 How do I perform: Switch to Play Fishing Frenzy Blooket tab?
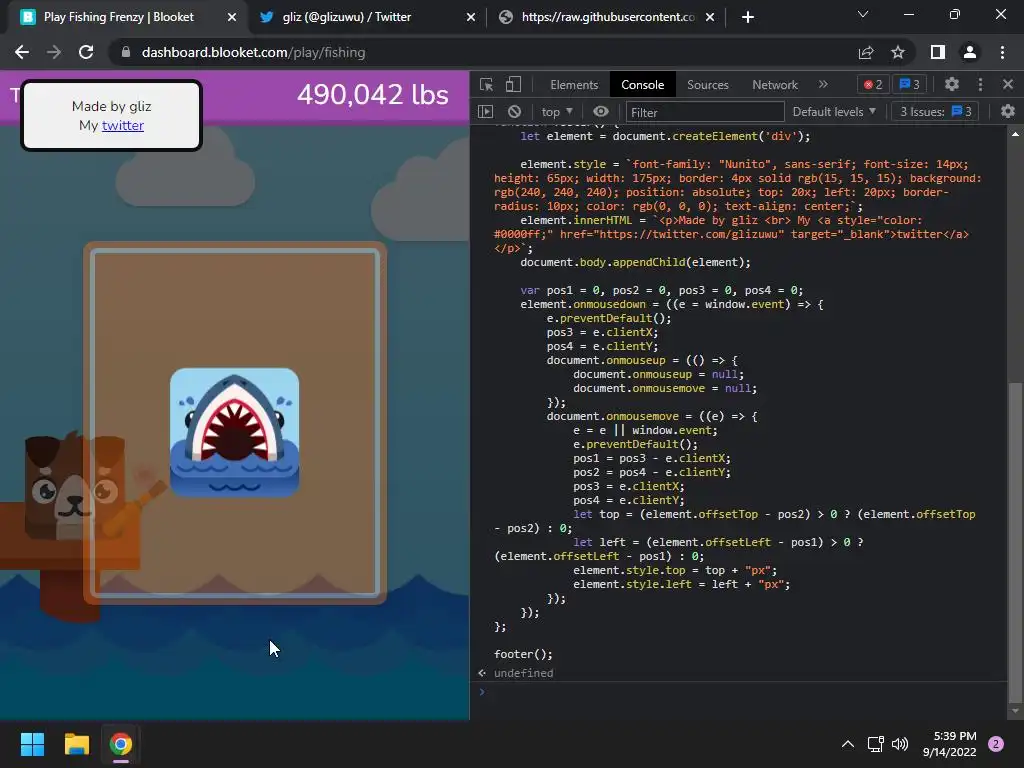click(124, 17)
